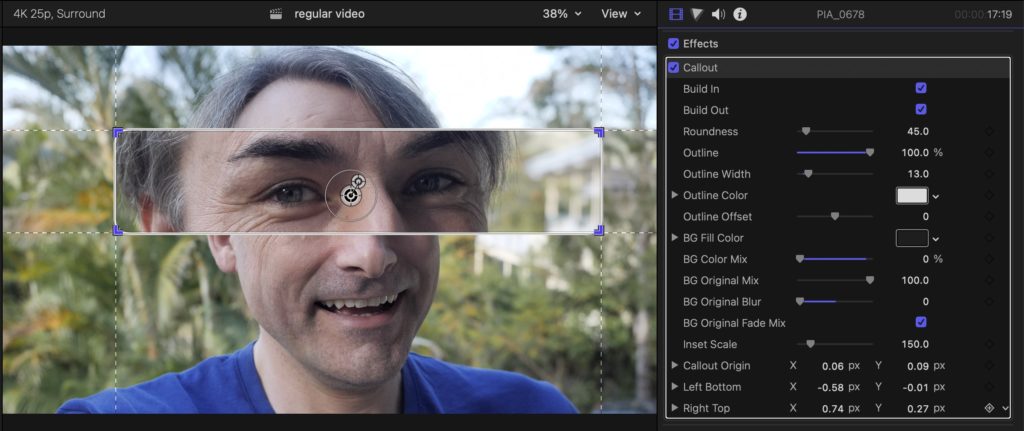Click the Outline Offset slider
Screen dimensions: 1024x431
click(x=835, y=216)
